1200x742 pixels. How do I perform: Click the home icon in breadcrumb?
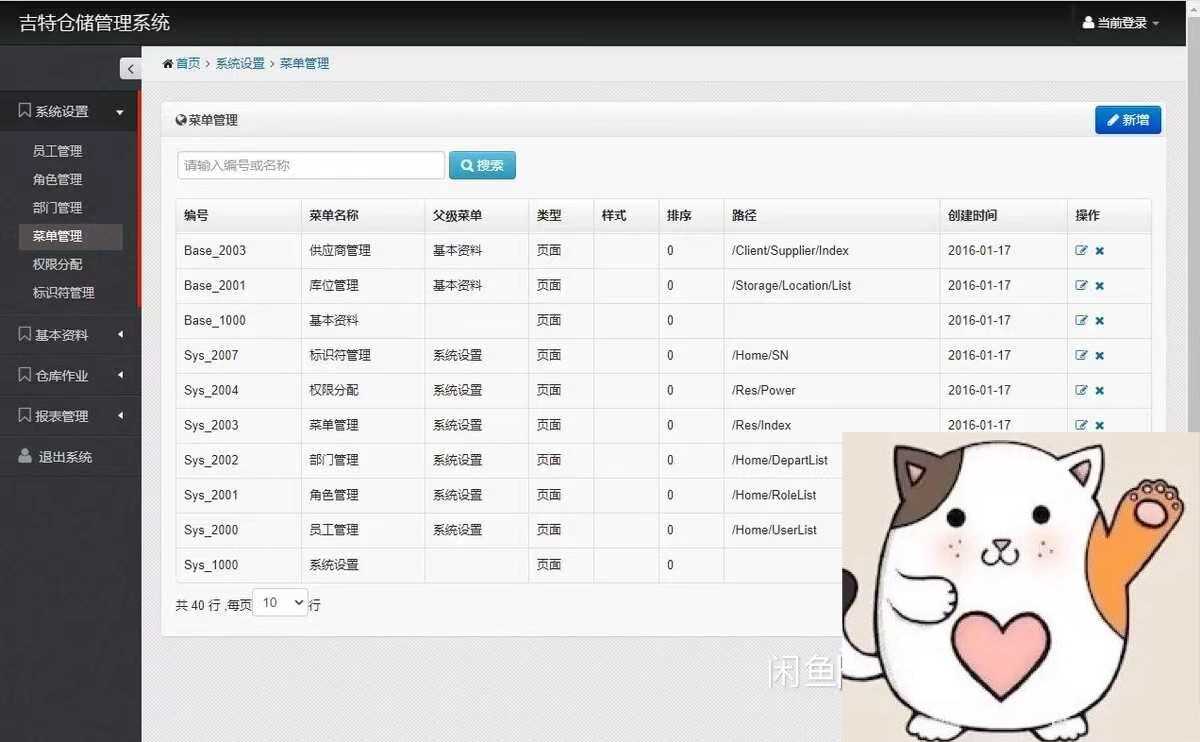(168, 63)
